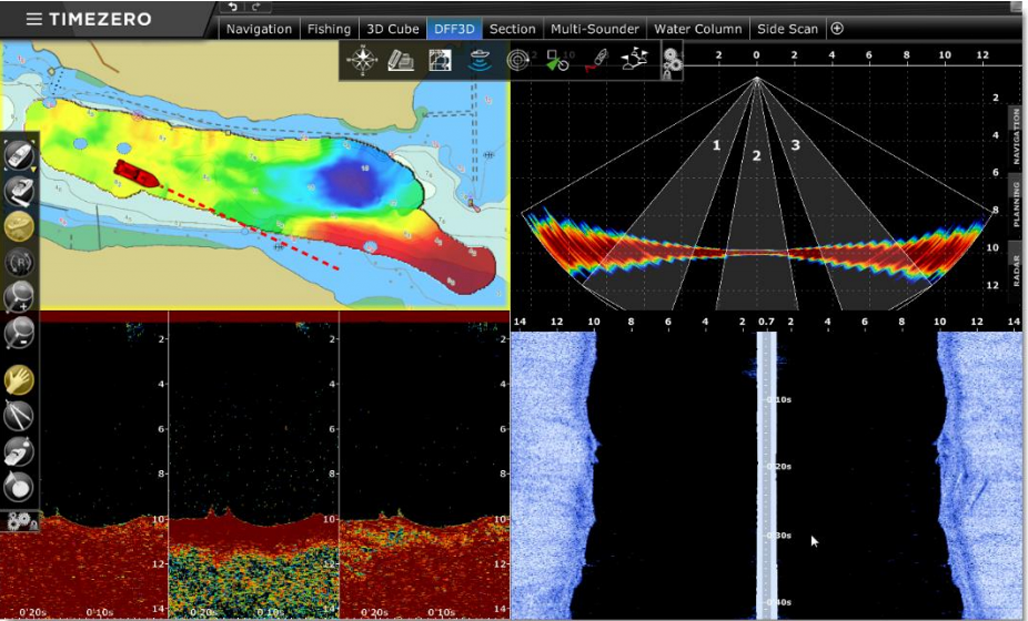Click the compass rose icon in ribbon
1028x621 pixels.
pos(361,61)
